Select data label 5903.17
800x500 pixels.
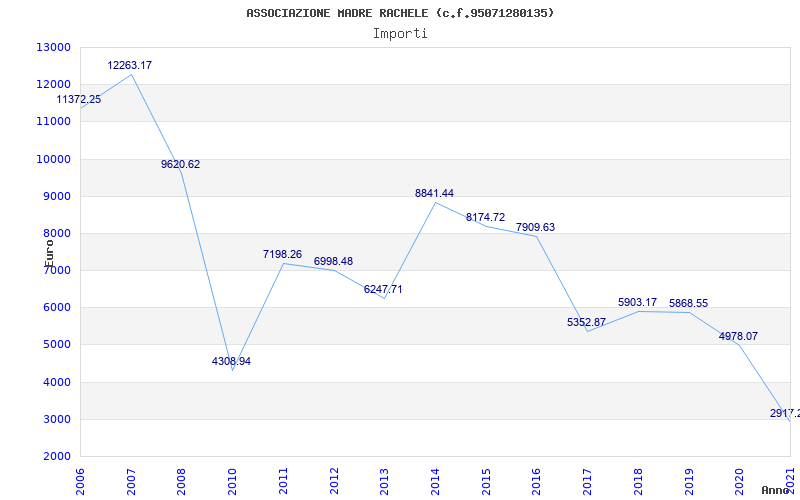click(637, 302)
